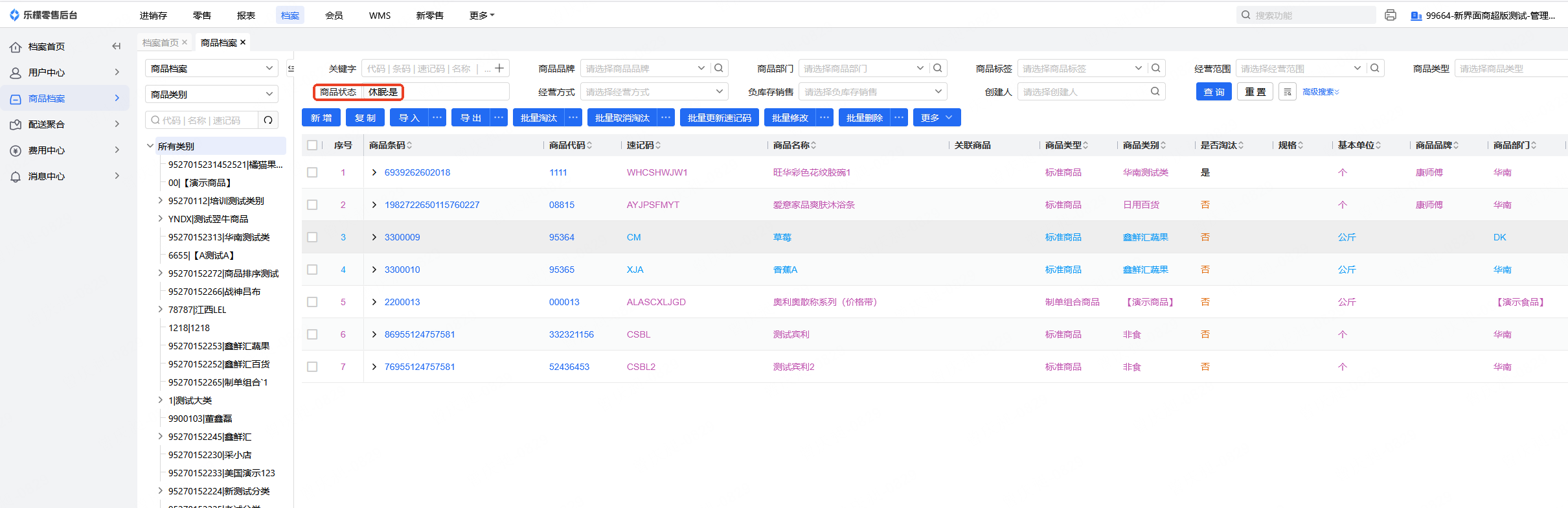
Task: Expand tree node 95270112|培训测试类别
Action: click(x=161, y=201)
